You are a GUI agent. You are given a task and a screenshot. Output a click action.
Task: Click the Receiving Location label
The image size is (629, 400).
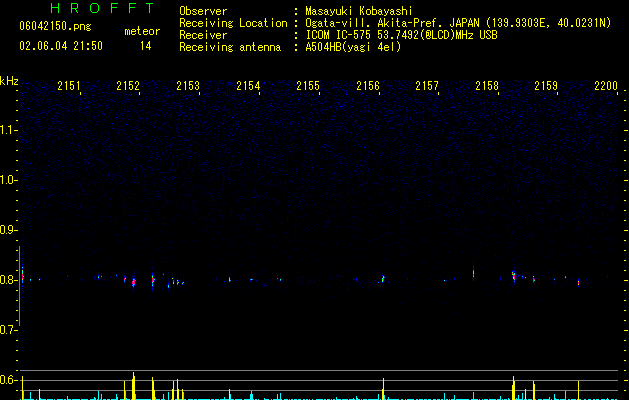point(233,23)
